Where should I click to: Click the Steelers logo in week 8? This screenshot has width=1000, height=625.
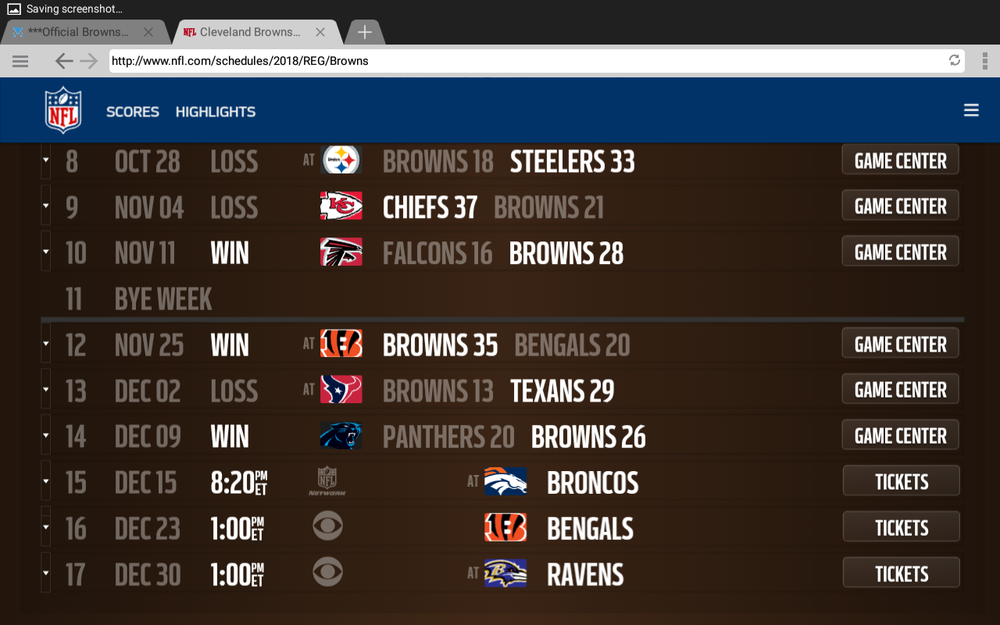click(341, 160)
